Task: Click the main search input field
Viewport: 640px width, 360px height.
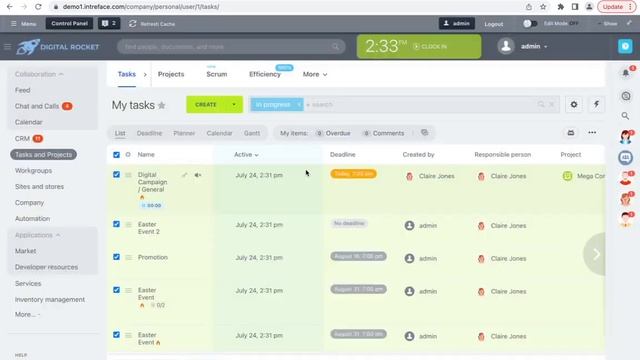Action: (x=231, y=47)
